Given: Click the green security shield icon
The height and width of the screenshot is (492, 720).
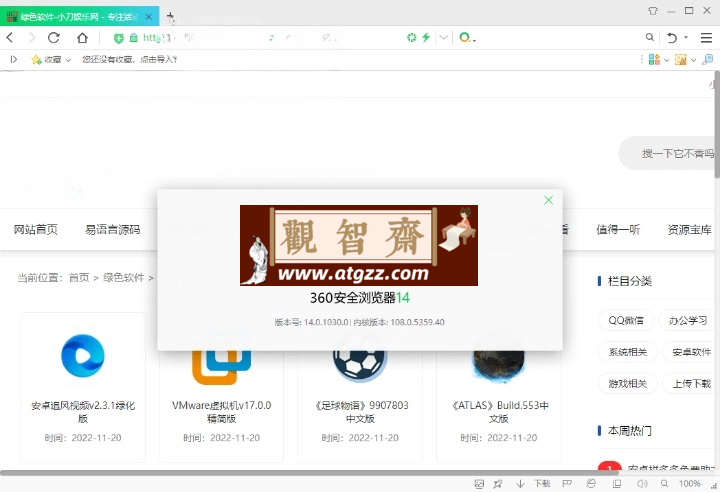Looking at the screenshot, I should (x=118, y=38).
